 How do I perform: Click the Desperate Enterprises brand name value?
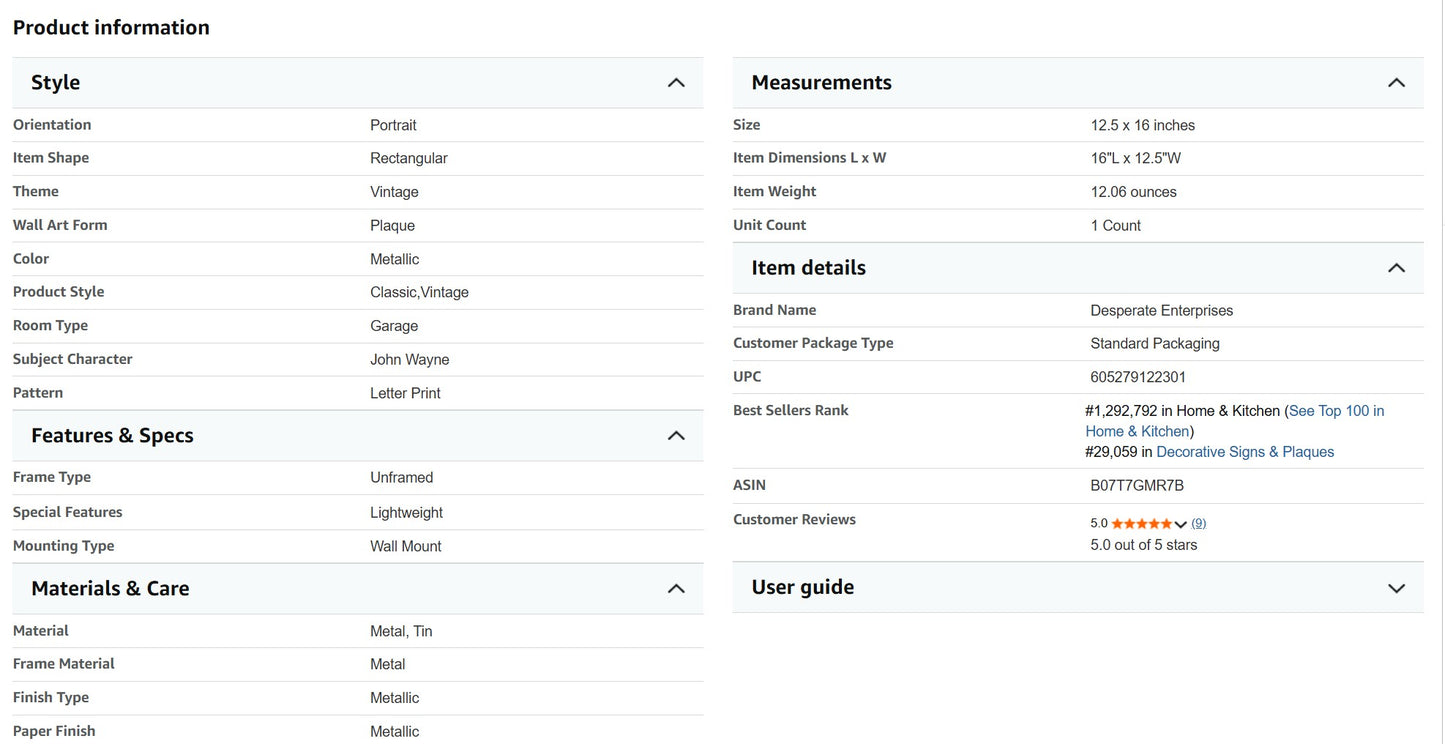pyautogui.click(x=1161, y=311)
